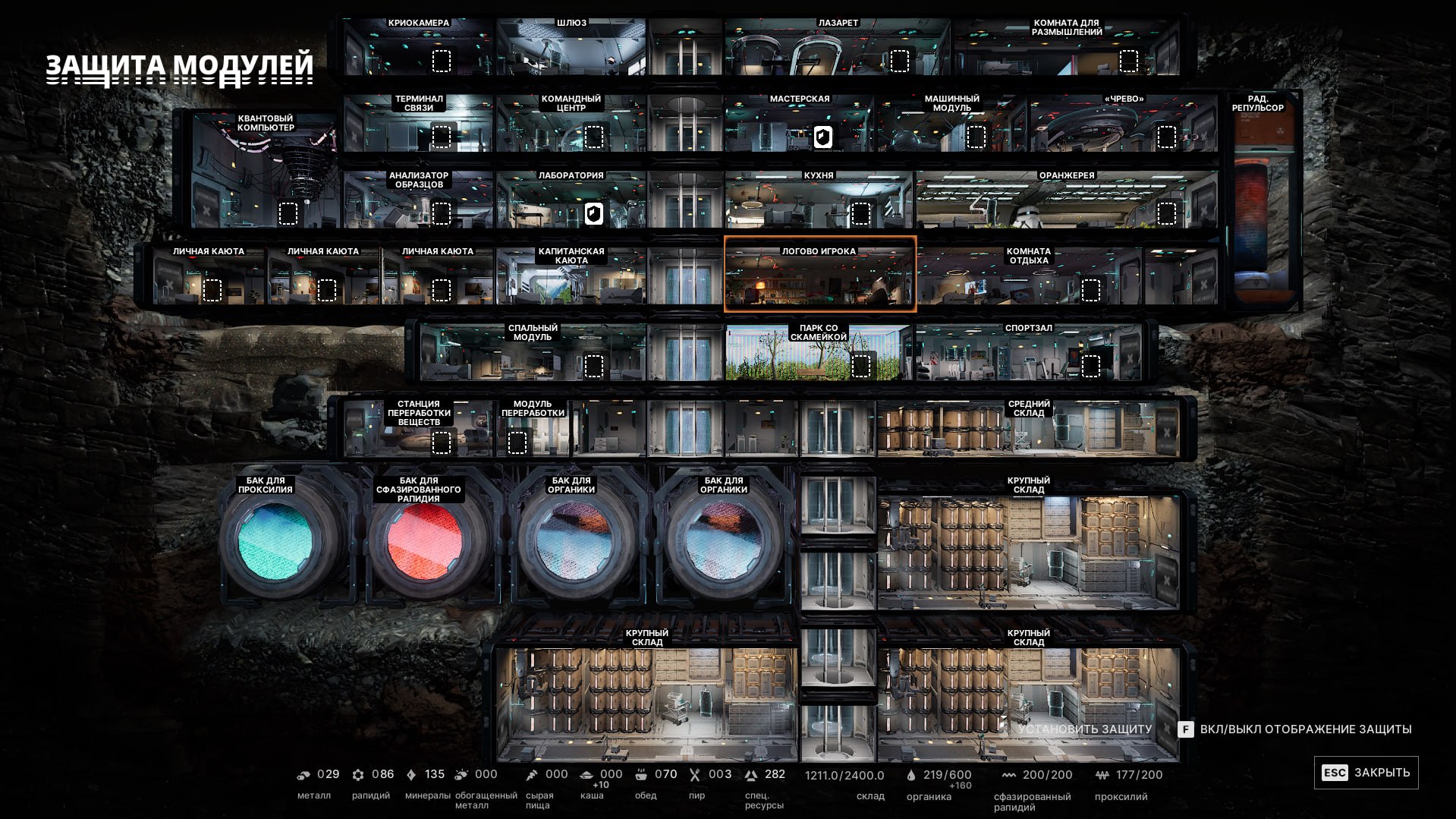This screenshot has height=819, width=1456.
Task: Click the пир count 003
Action: [x=720, y=774]
